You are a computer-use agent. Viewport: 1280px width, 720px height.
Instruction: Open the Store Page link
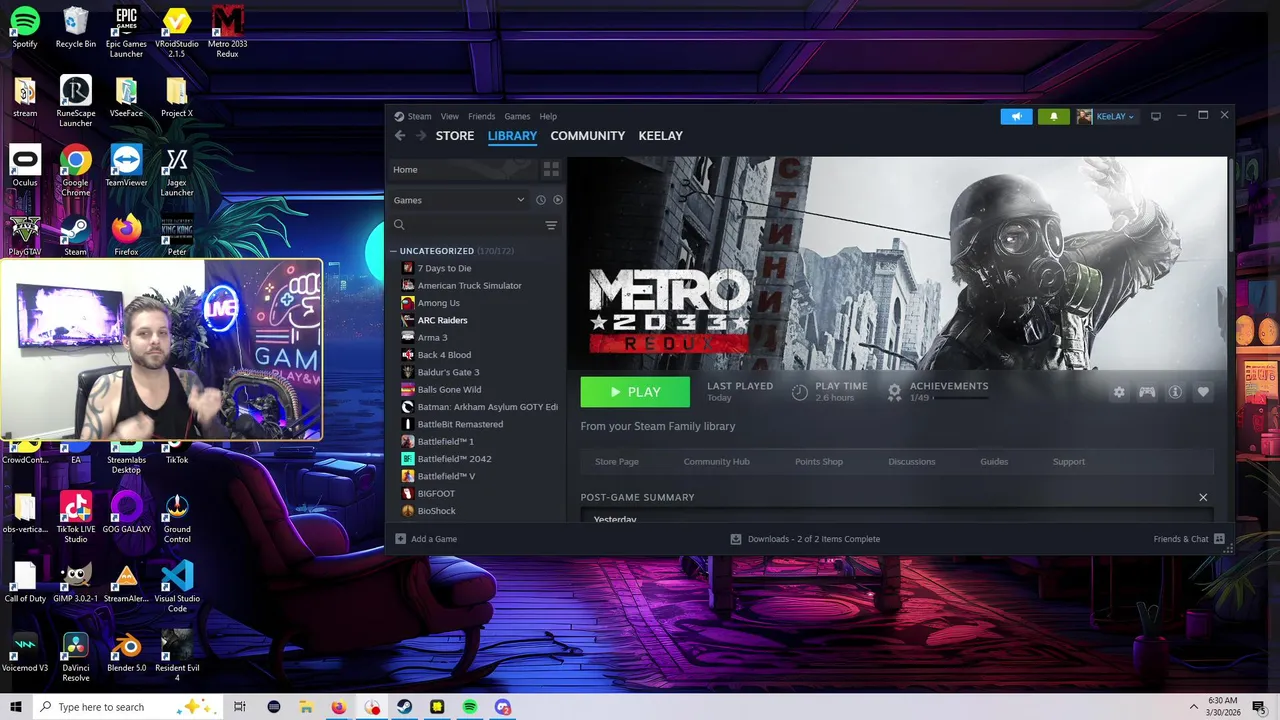617,462
